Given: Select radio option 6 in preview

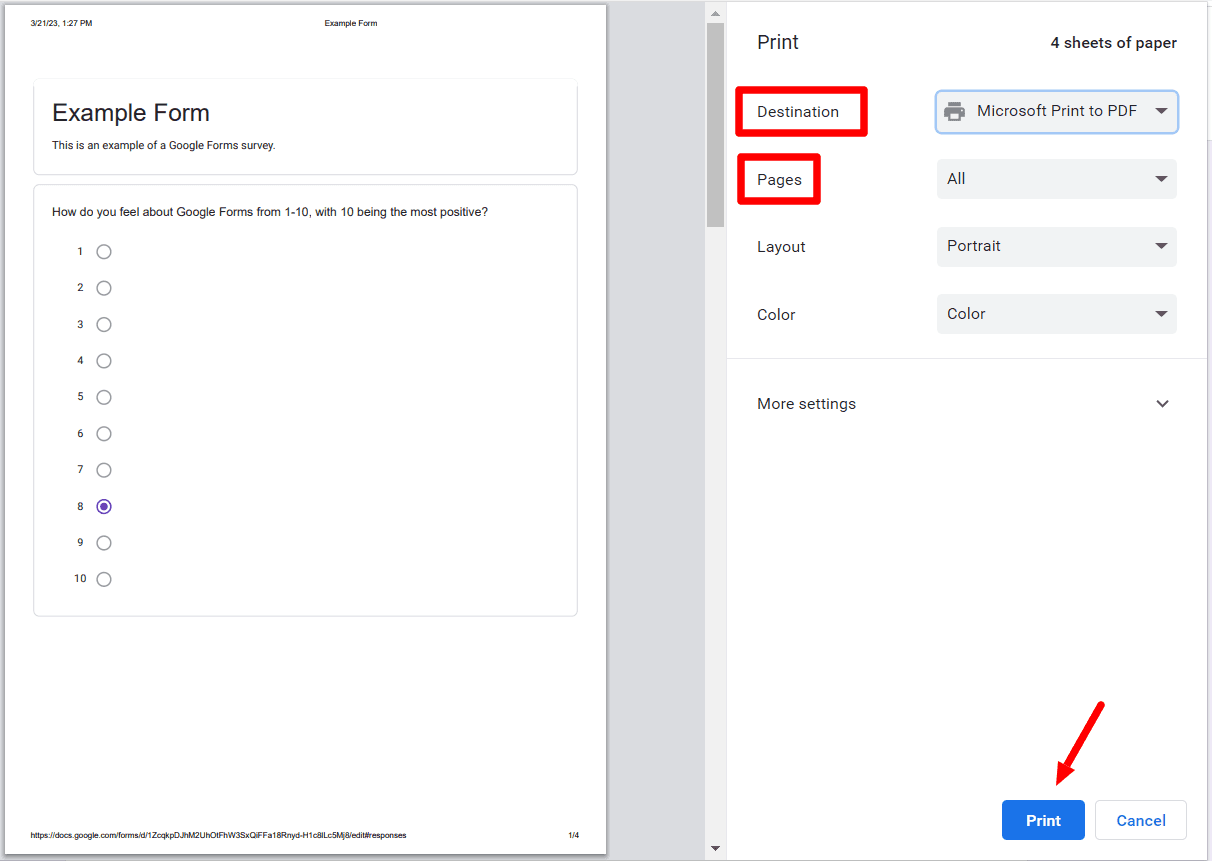Looking at the screenshot, I should 104,434.
